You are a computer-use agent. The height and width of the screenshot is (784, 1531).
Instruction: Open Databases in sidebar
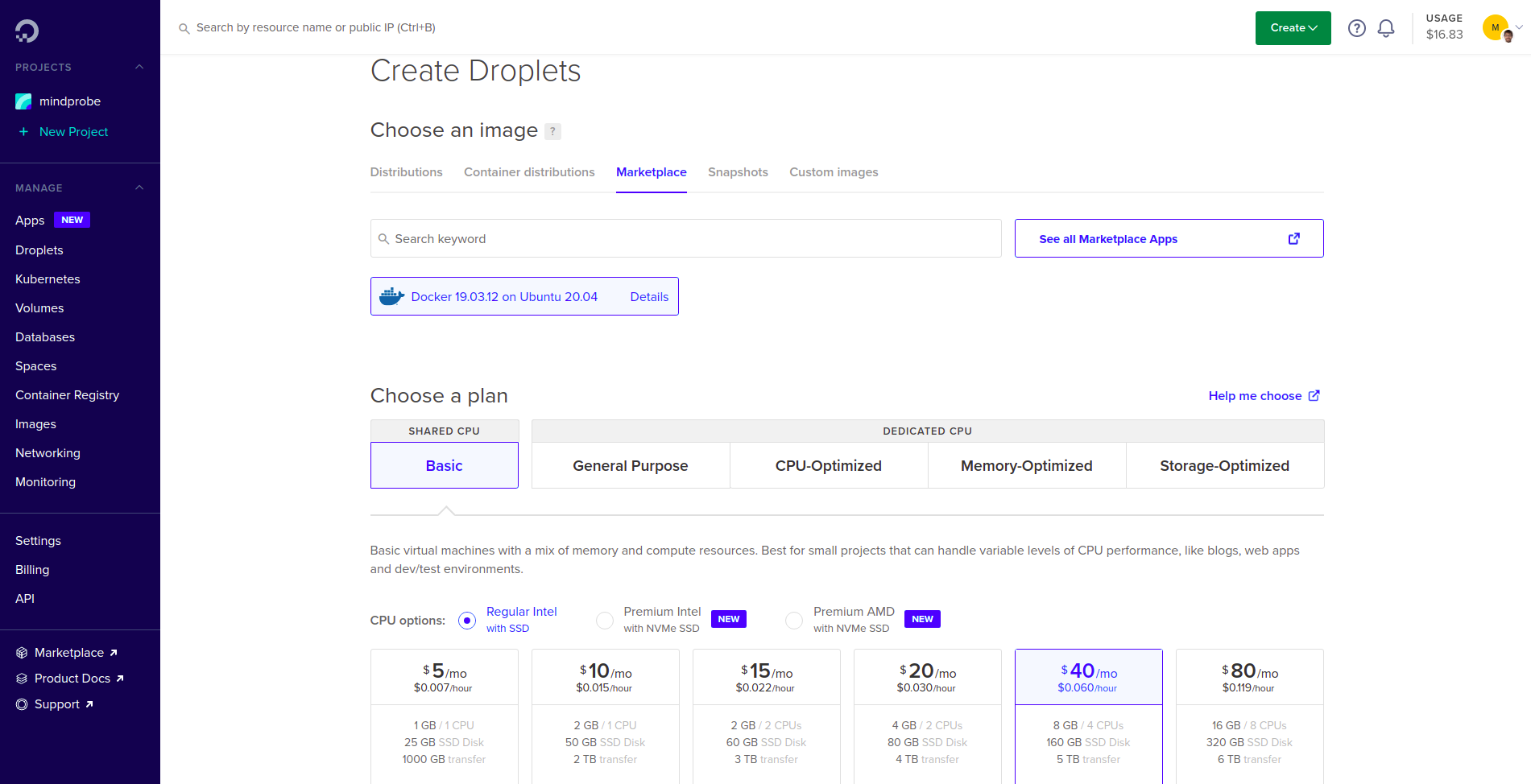(x=45, y=337)
